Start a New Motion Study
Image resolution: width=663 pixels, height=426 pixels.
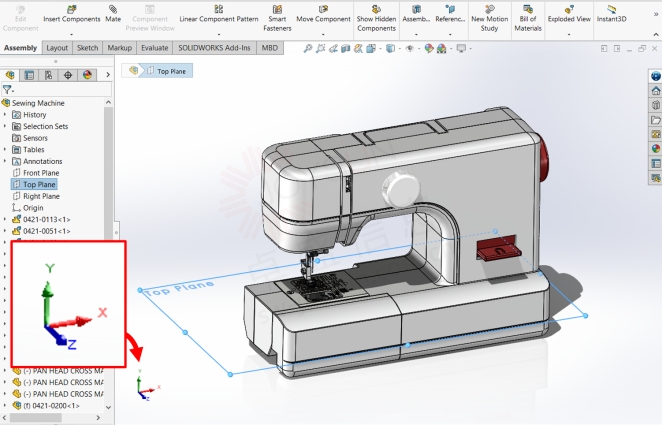click(489, 19)
